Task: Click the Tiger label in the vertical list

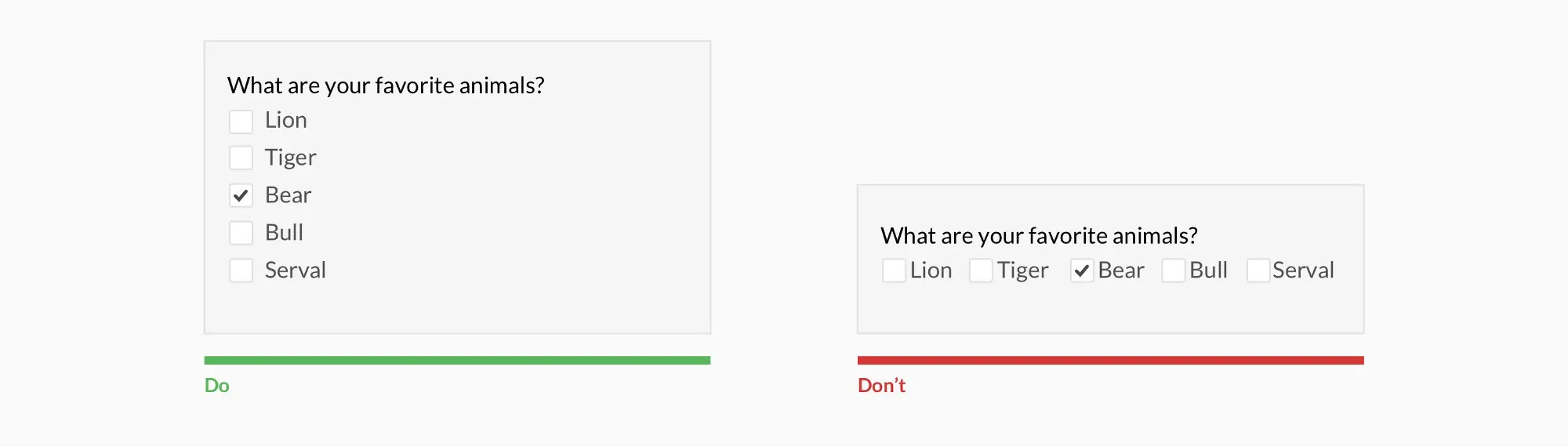Action: (290, 158)
